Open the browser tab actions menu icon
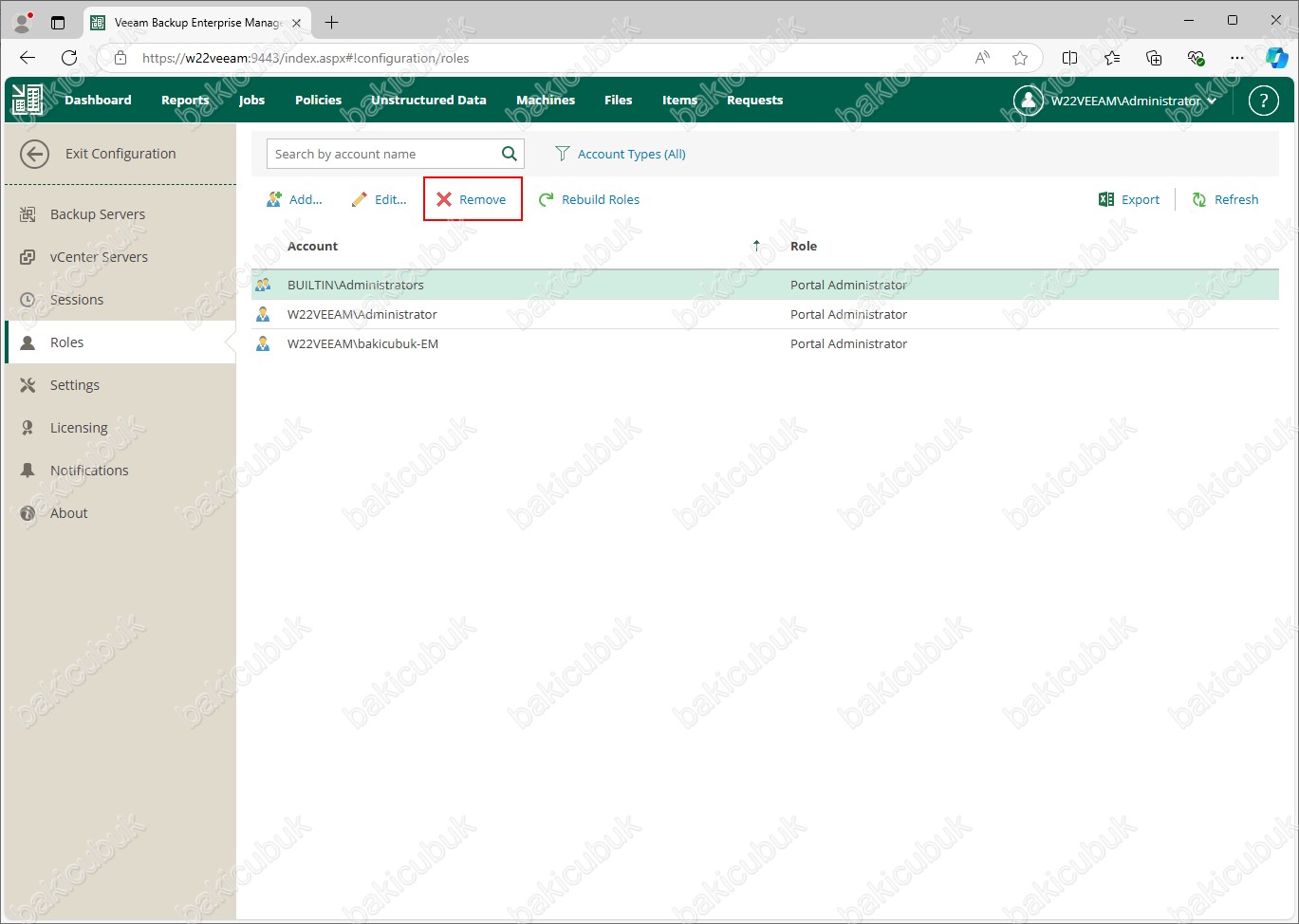The height and width of the screenshot is (924, 1299). (x=58, y=22)
